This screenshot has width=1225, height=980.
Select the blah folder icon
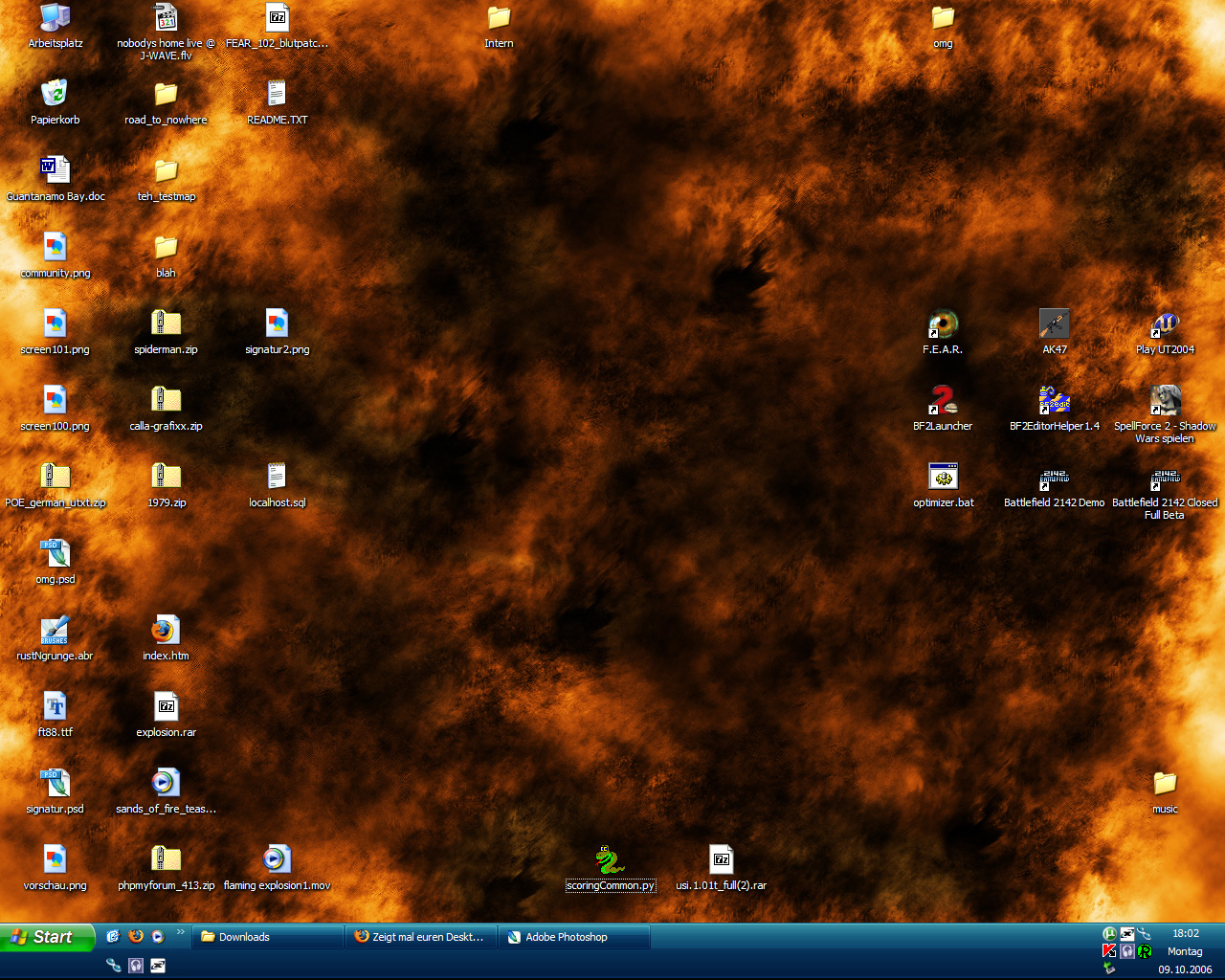(x=167, y=256)
